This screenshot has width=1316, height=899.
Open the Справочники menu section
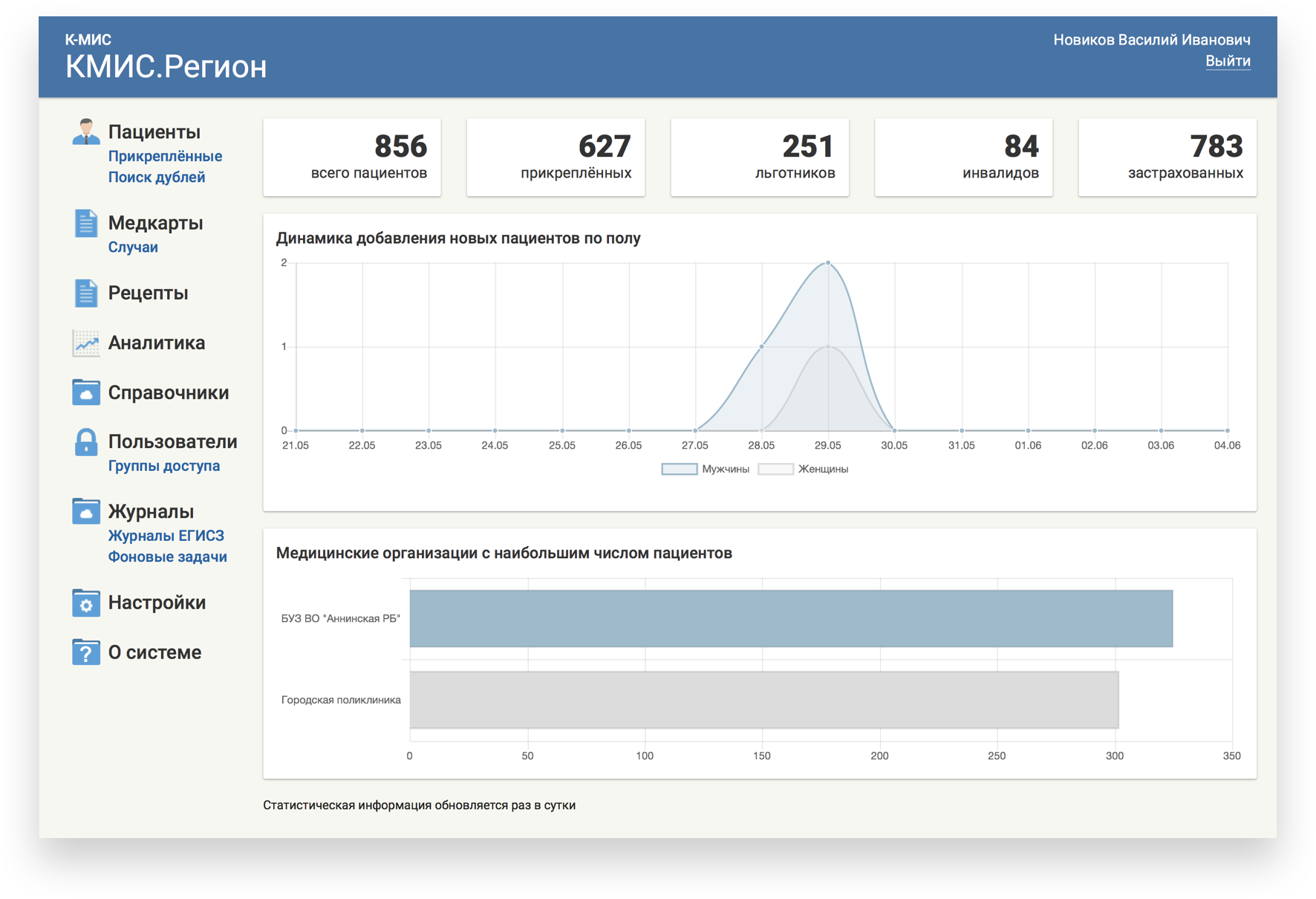169,392
